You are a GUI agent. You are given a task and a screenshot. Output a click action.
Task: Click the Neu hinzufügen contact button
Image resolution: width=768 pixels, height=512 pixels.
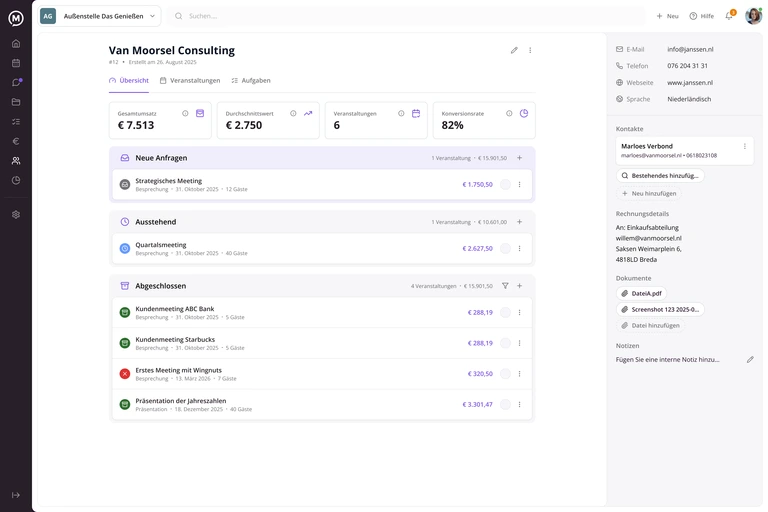pyautogui.click(x=648, y=194)
